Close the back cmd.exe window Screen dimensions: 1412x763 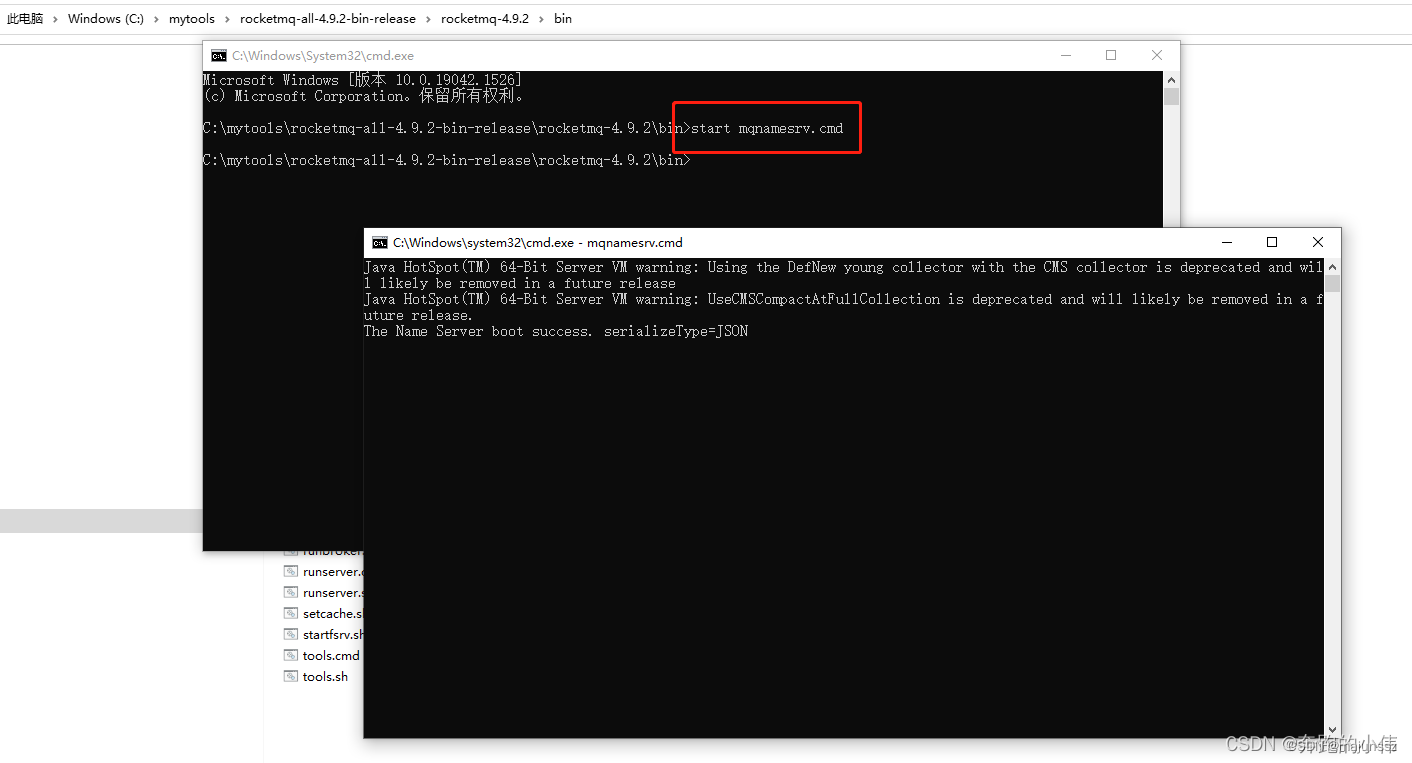1157,56
